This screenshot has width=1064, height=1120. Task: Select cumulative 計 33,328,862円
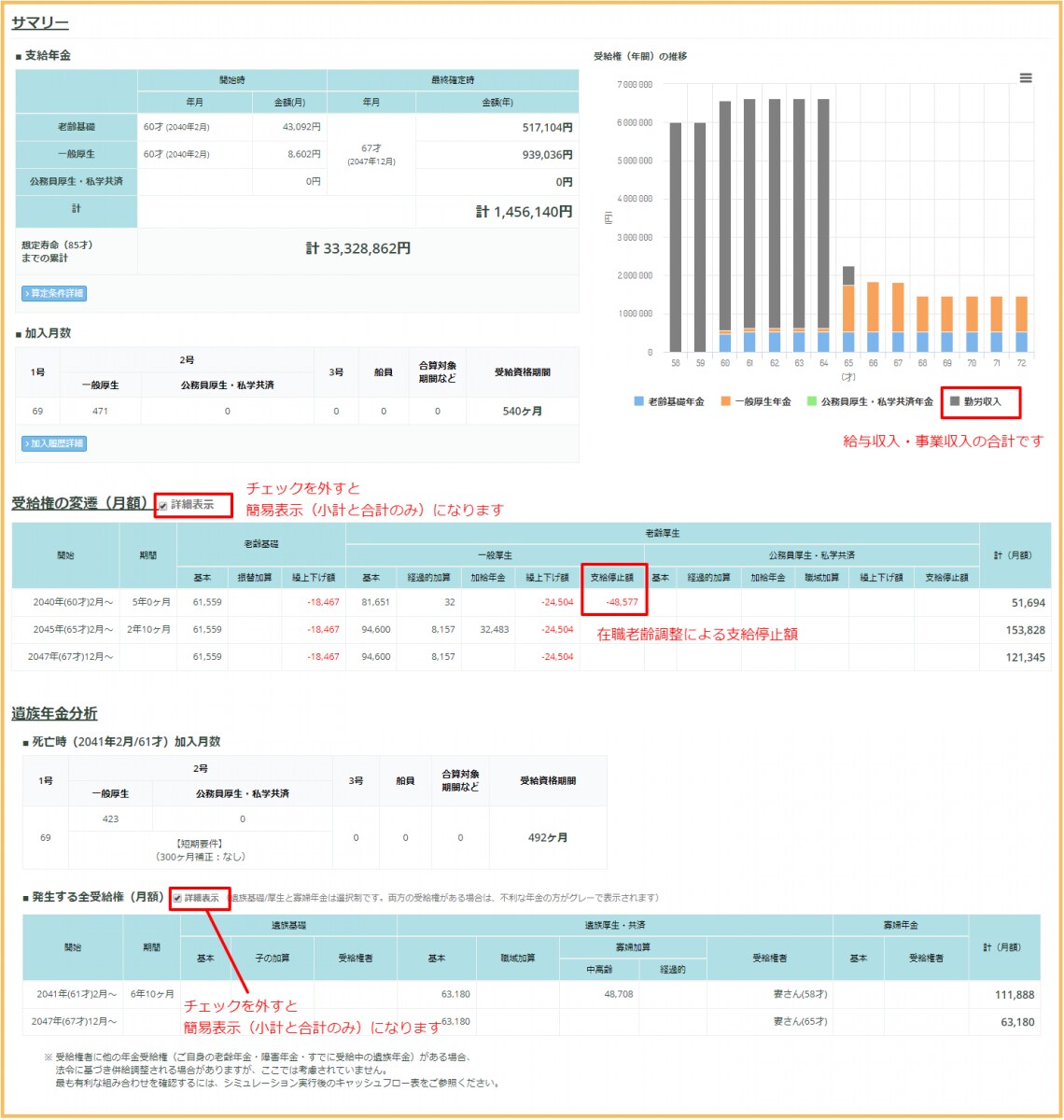(358, 248)
